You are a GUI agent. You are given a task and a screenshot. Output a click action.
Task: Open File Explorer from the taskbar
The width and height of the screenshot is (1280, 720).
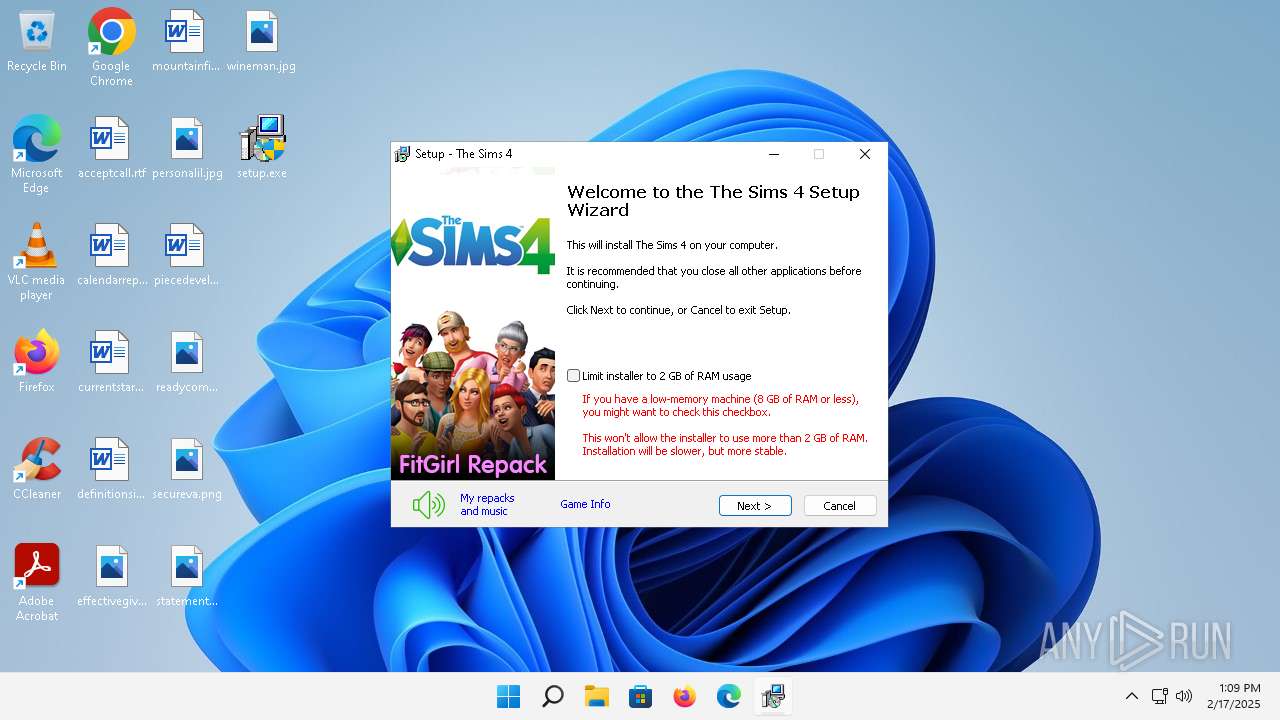(x=596, y=696)
